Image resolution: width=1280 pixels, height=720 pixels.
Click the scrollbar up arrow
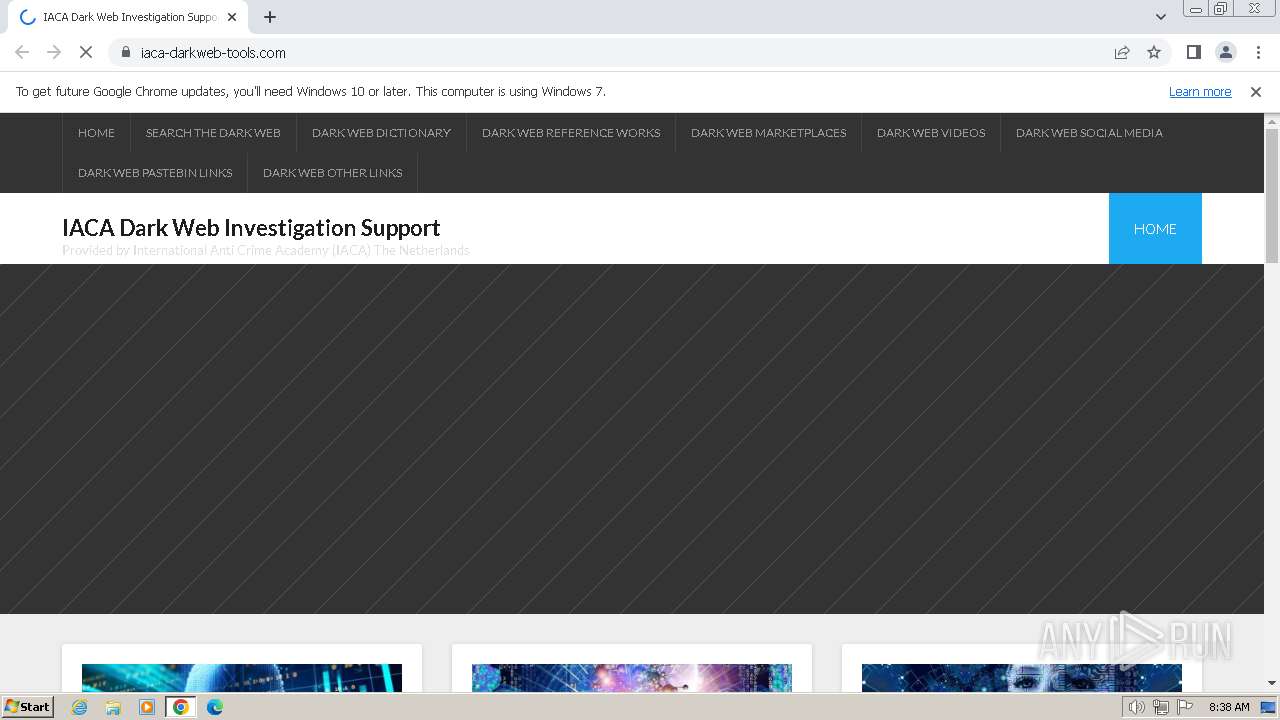point(1272,121)
